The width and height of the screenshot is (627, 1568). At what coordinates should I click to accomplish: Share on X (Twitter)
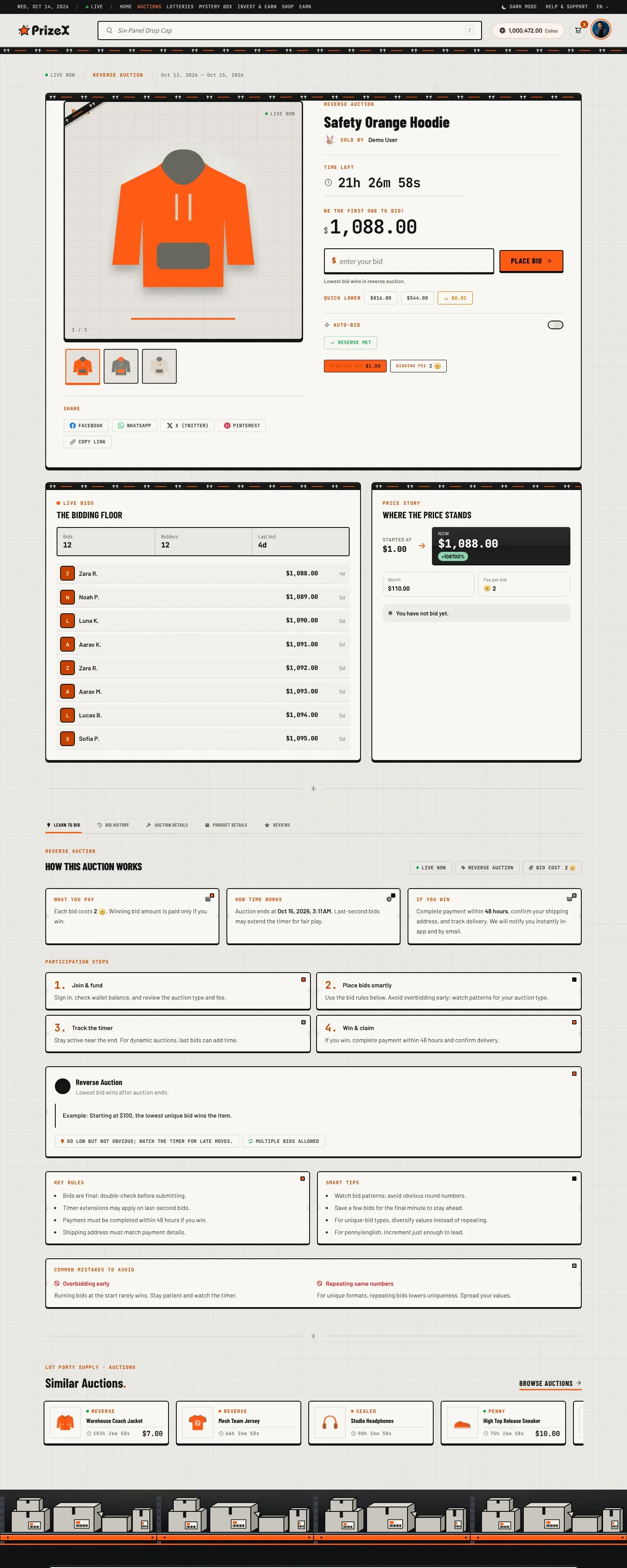[x=188, y=426]
